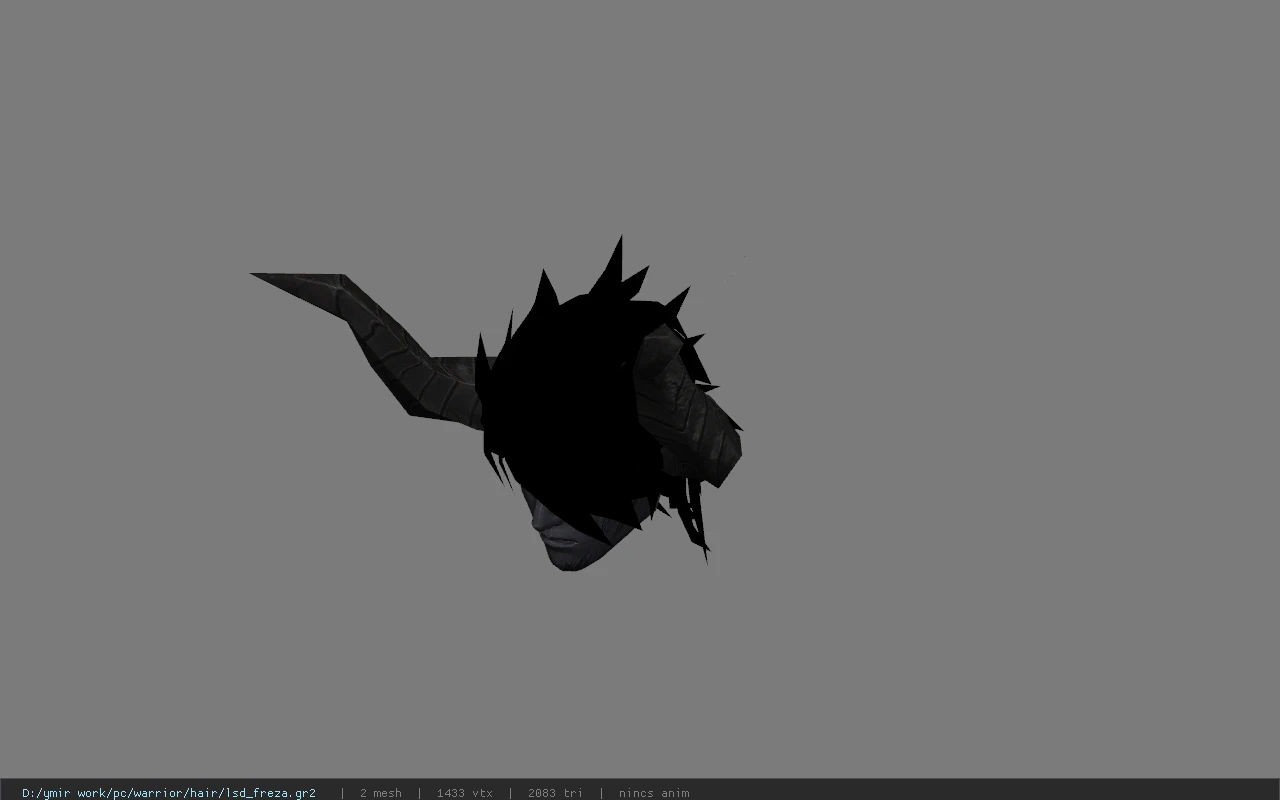The width and height of the screenshot is (1280, 800).
Task: Click the '1433 vtx' vertex count
Action: (x=464, y=793)
